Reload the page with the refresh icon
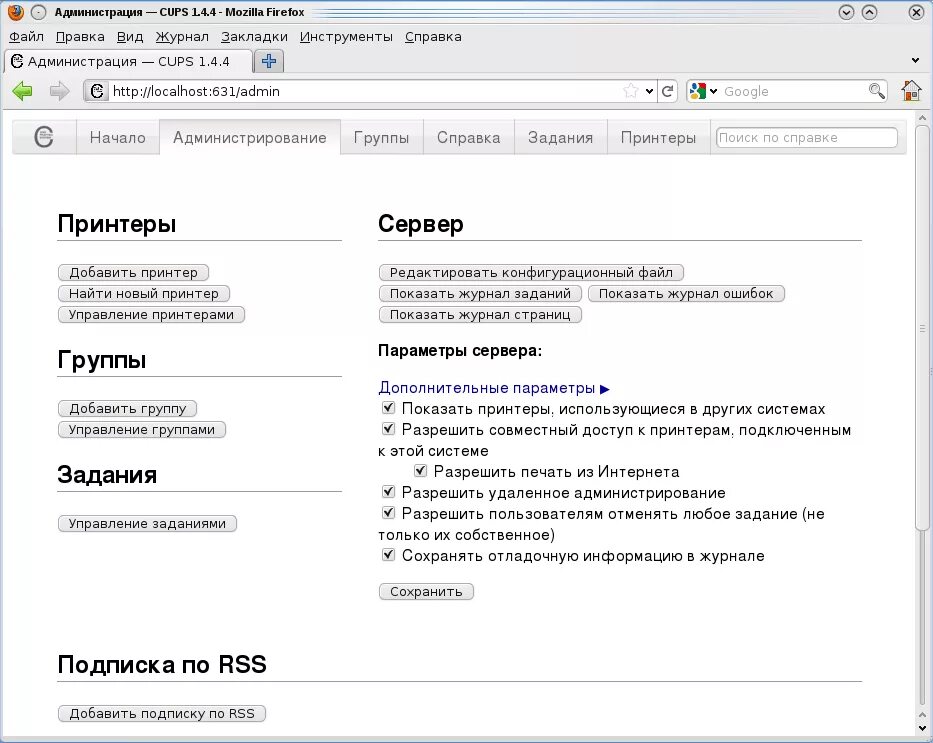Screen dimensions: 933x743 pos(668,91)
